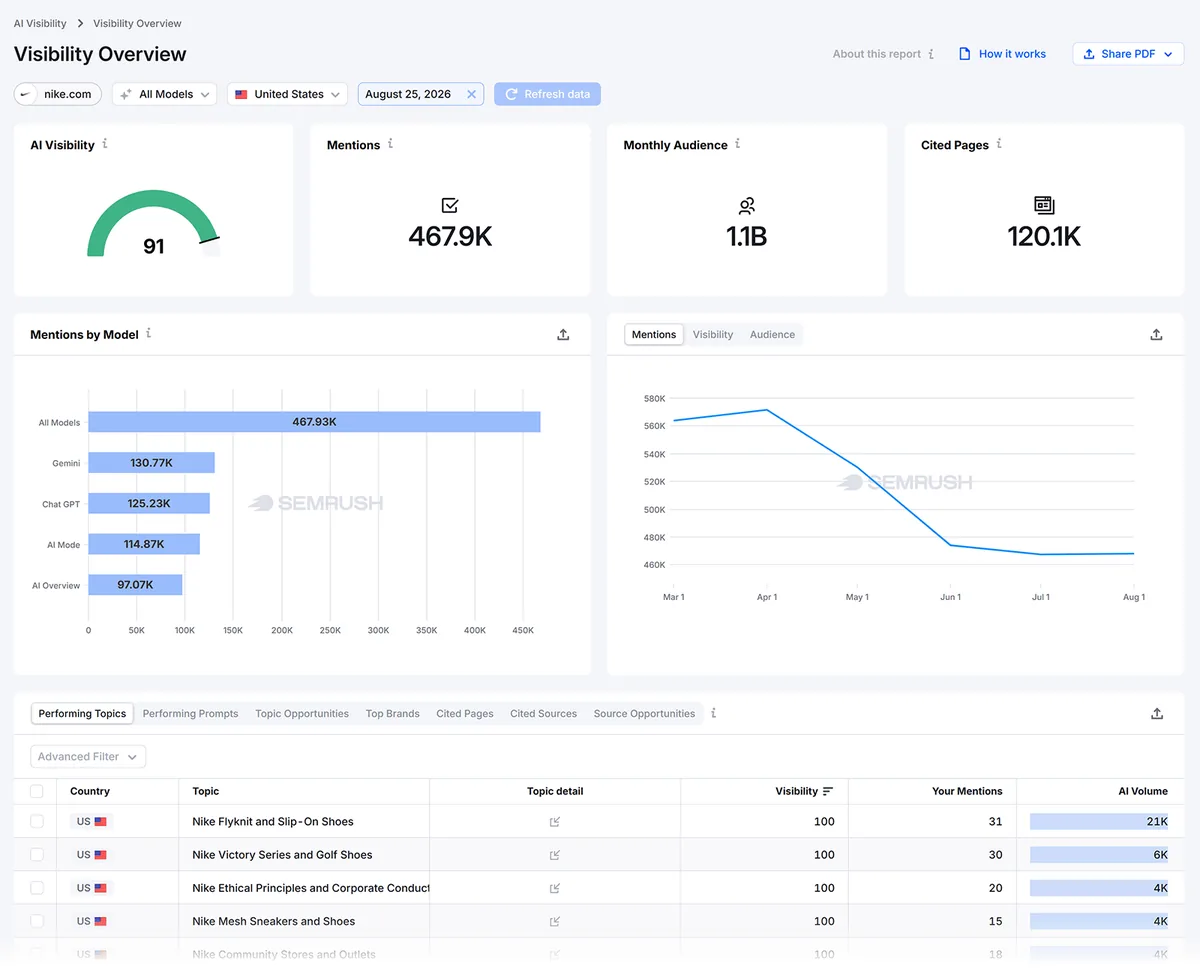Open topic detail for Nike Mesh Sneakers and Shoes
Screen dimensions: 1200x972
pos(555,921)
